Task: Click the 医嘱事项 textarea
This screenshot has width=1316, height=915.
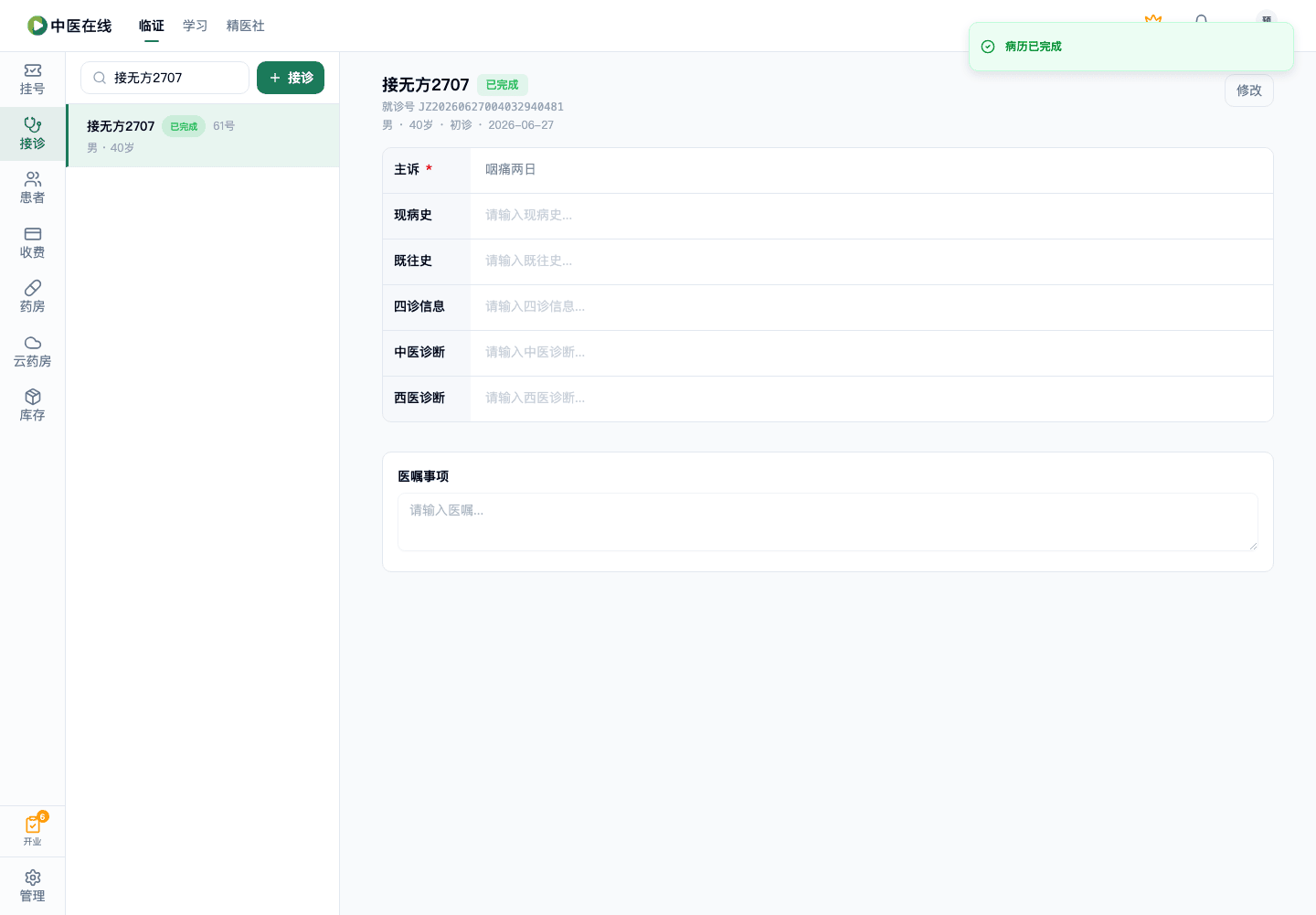Action: click(828, 522)
